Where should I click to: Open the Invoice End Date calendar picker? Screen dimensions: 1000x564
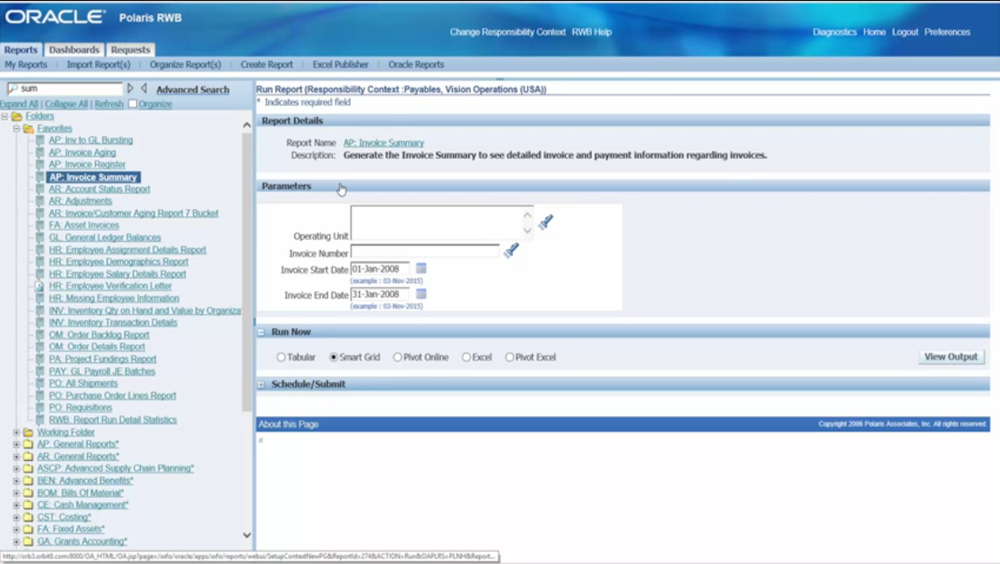coord(421,294)
